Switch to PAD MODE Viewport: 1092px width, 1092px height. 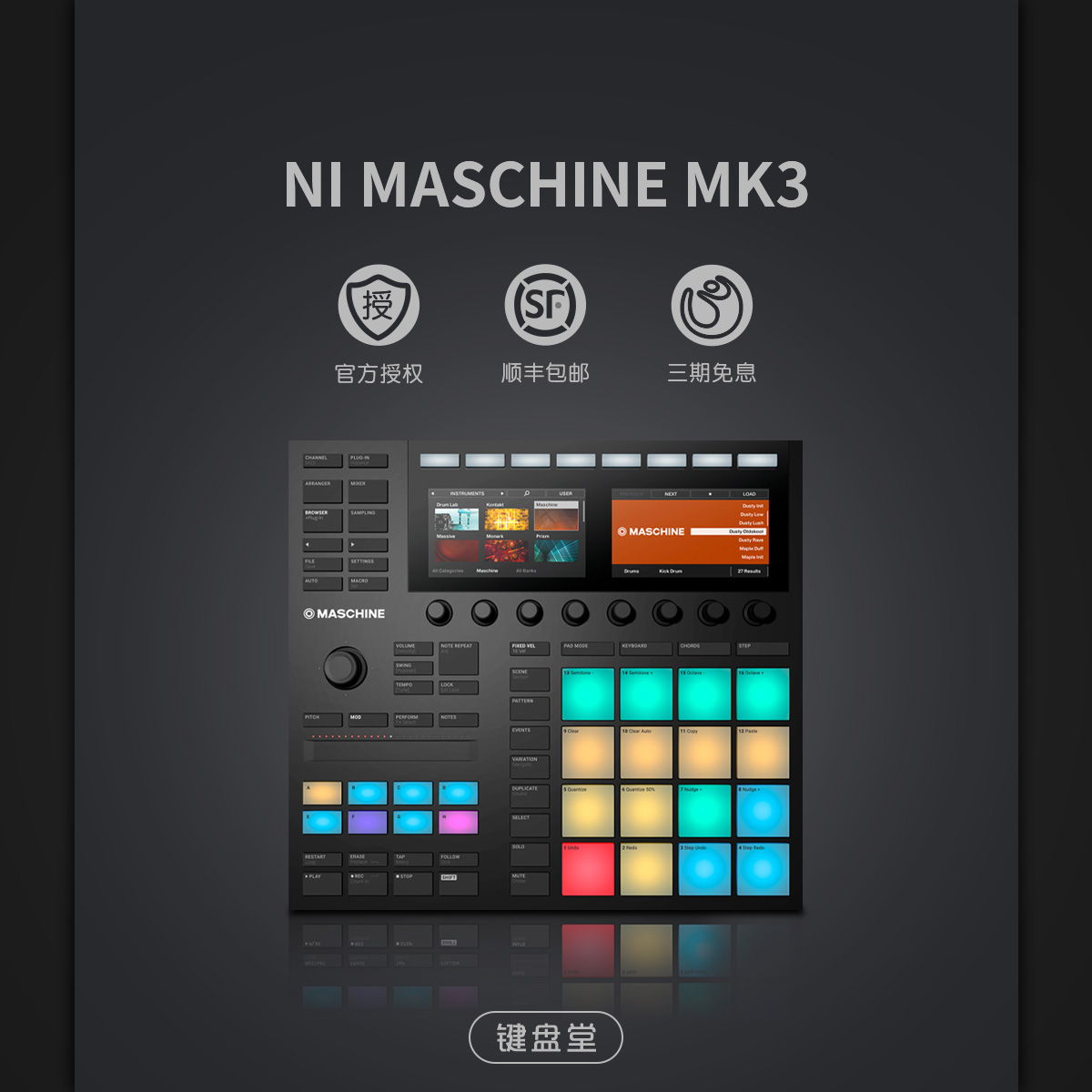pos(588,648)
